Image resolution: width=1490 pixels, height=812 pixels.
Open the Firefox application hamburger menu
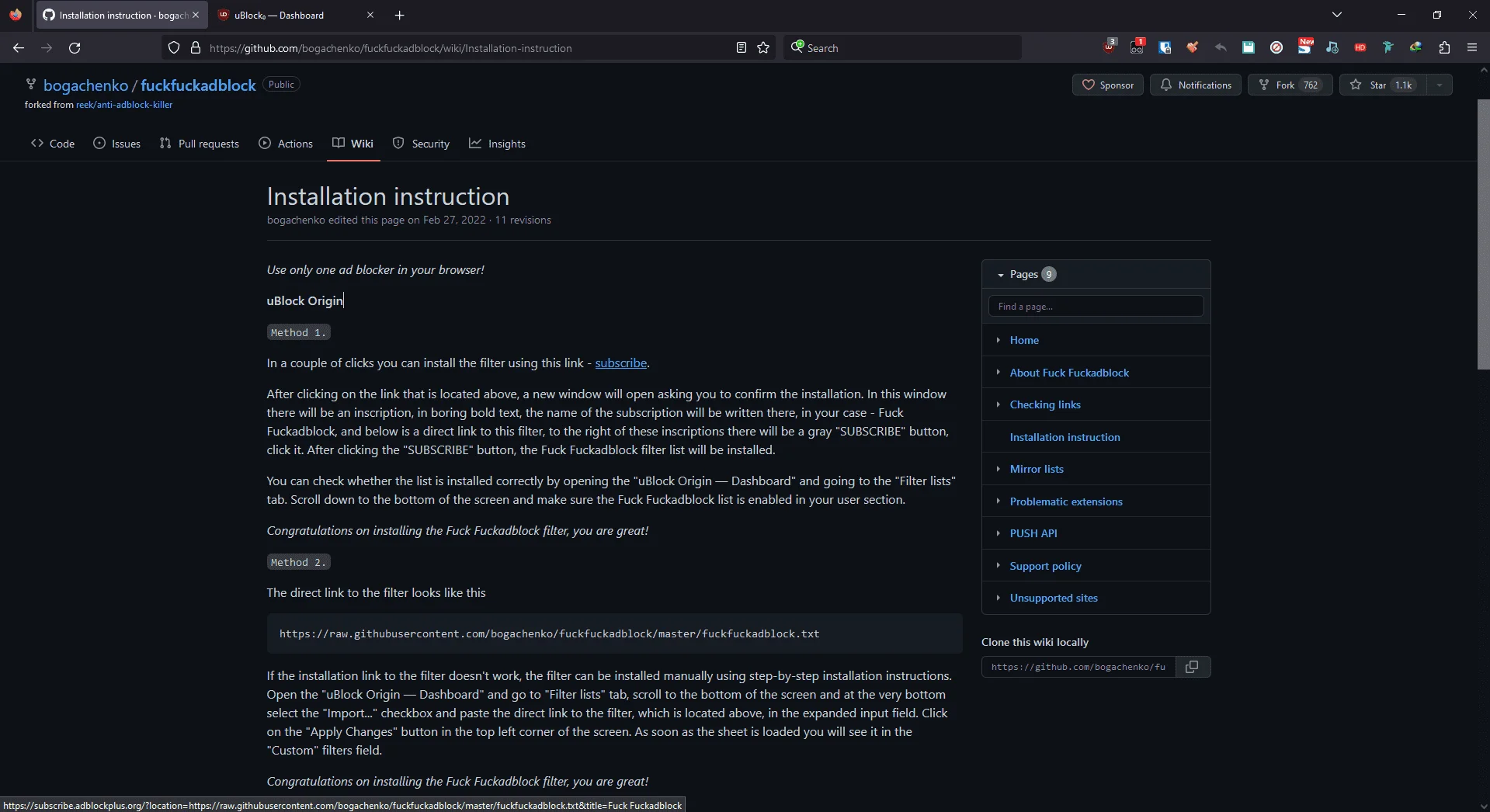tap(1472, 47)
